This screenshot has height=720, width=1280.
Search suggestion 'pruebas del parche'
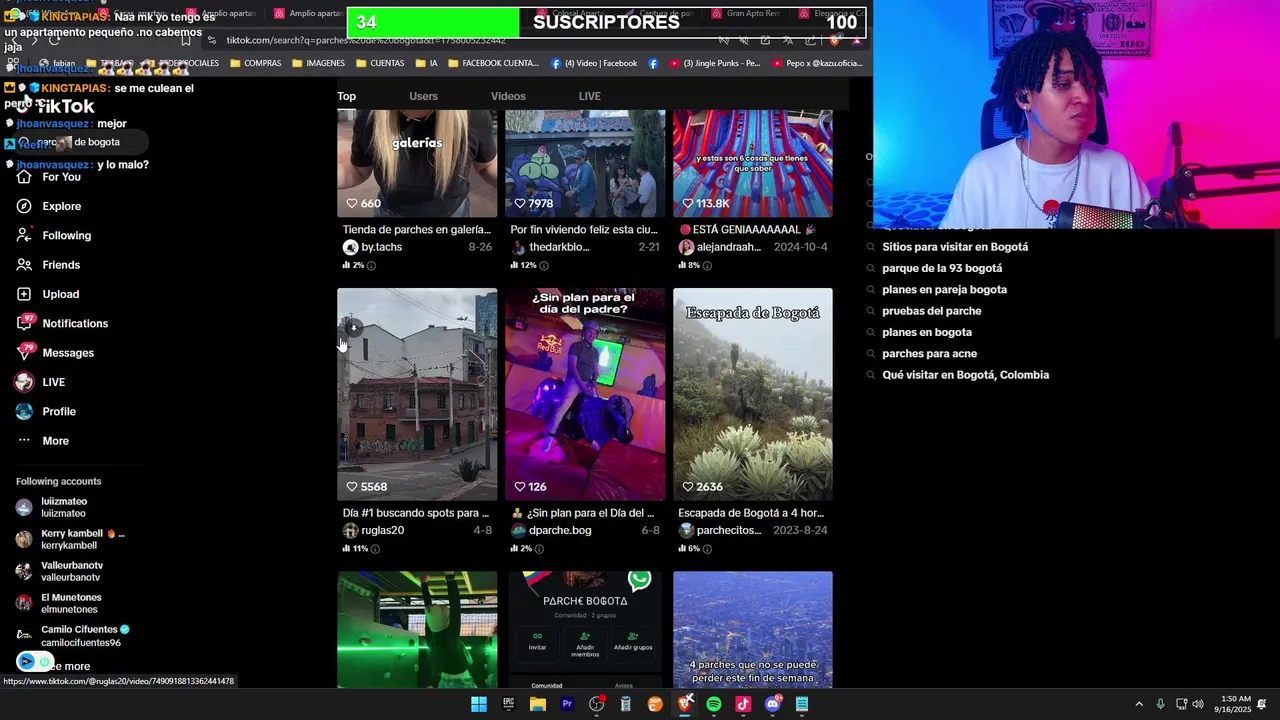[x=931, y=311]
